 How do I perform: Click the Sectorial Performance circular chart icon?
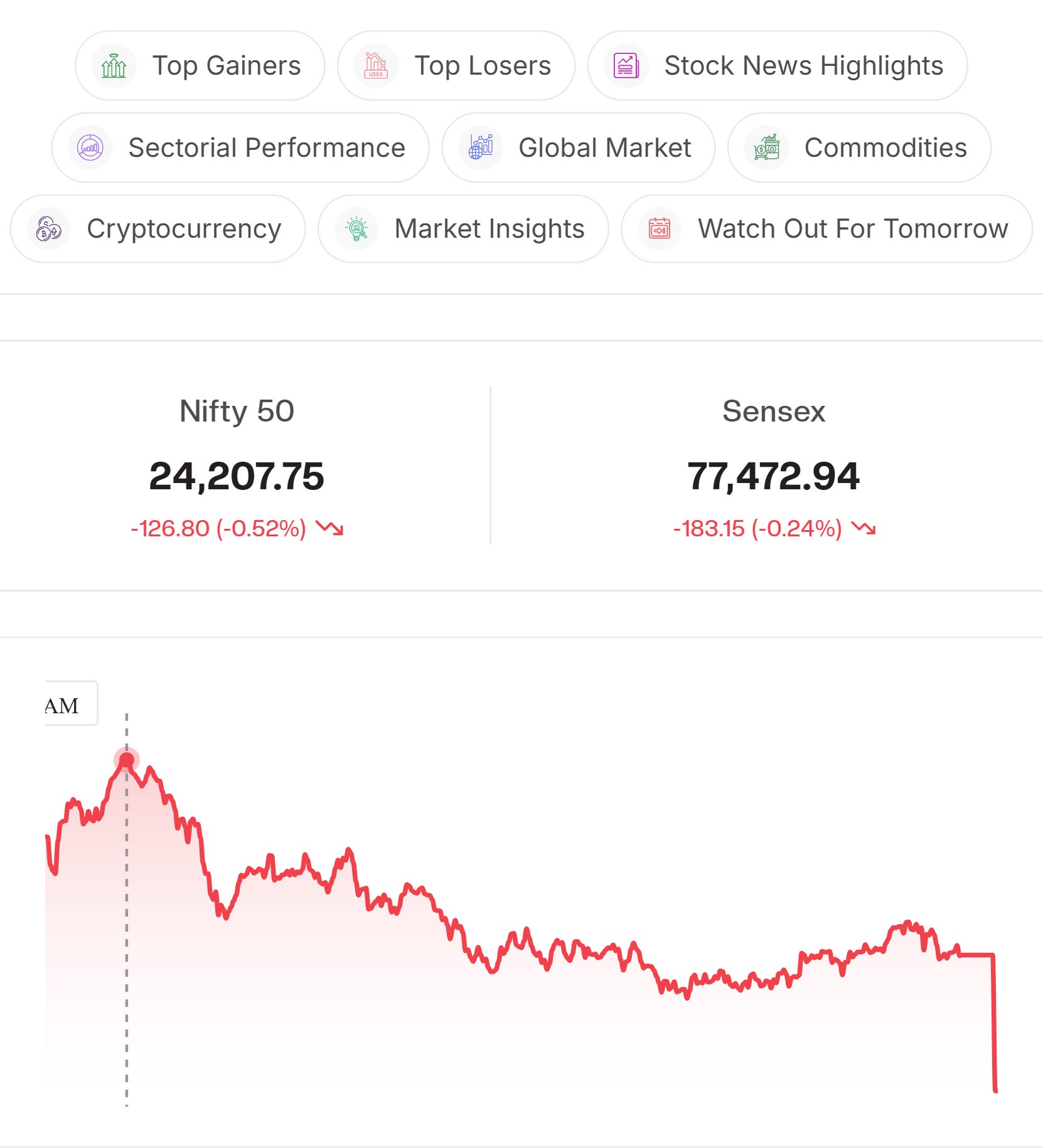(90, 148)
